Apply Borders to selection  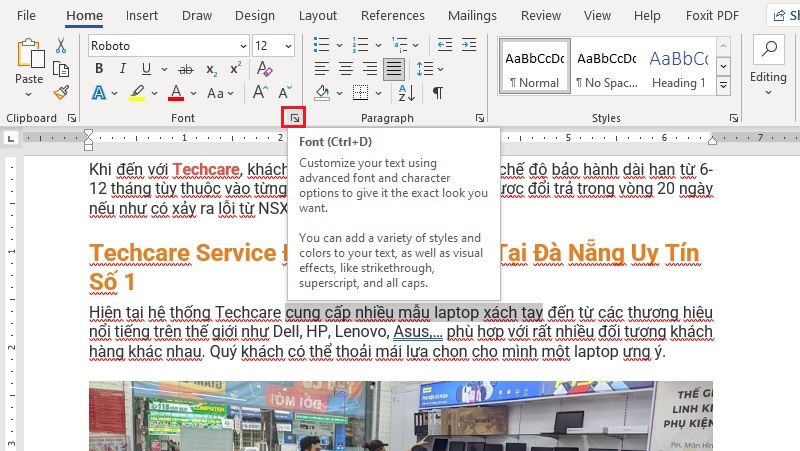point(360,93)
